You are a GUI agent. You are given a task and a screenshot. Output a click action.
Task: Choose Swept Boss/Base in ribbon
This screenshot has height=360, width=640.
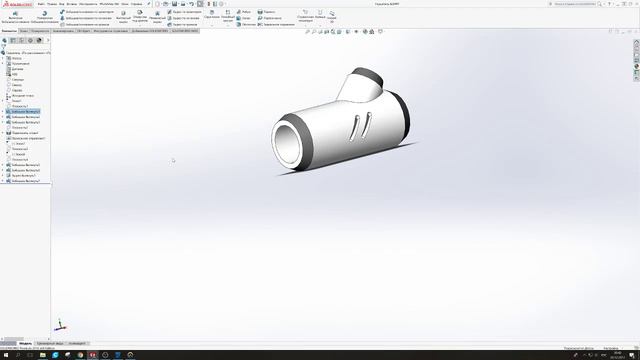click(x=87, y=12)
